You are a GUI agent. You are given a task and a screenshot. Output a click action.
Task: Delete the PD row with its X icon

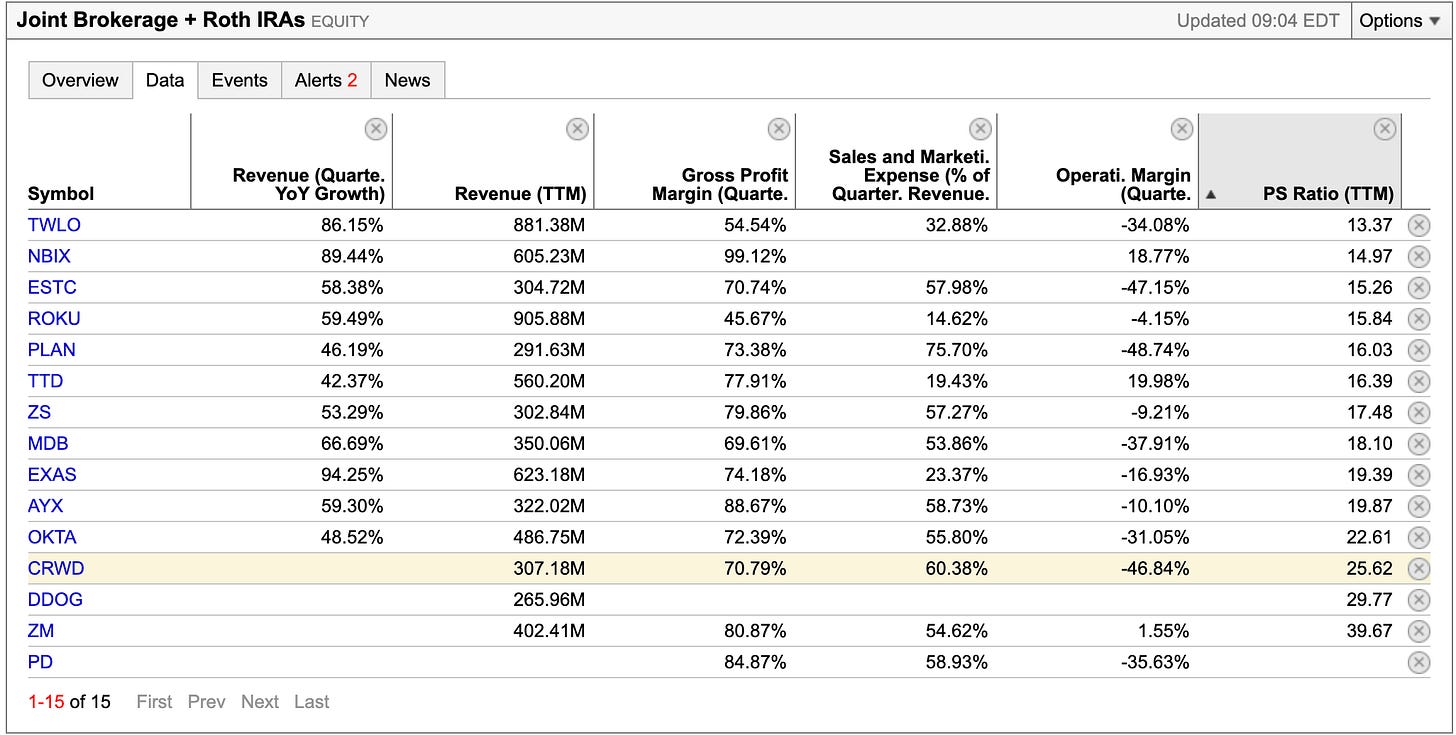click(1418, 662)
